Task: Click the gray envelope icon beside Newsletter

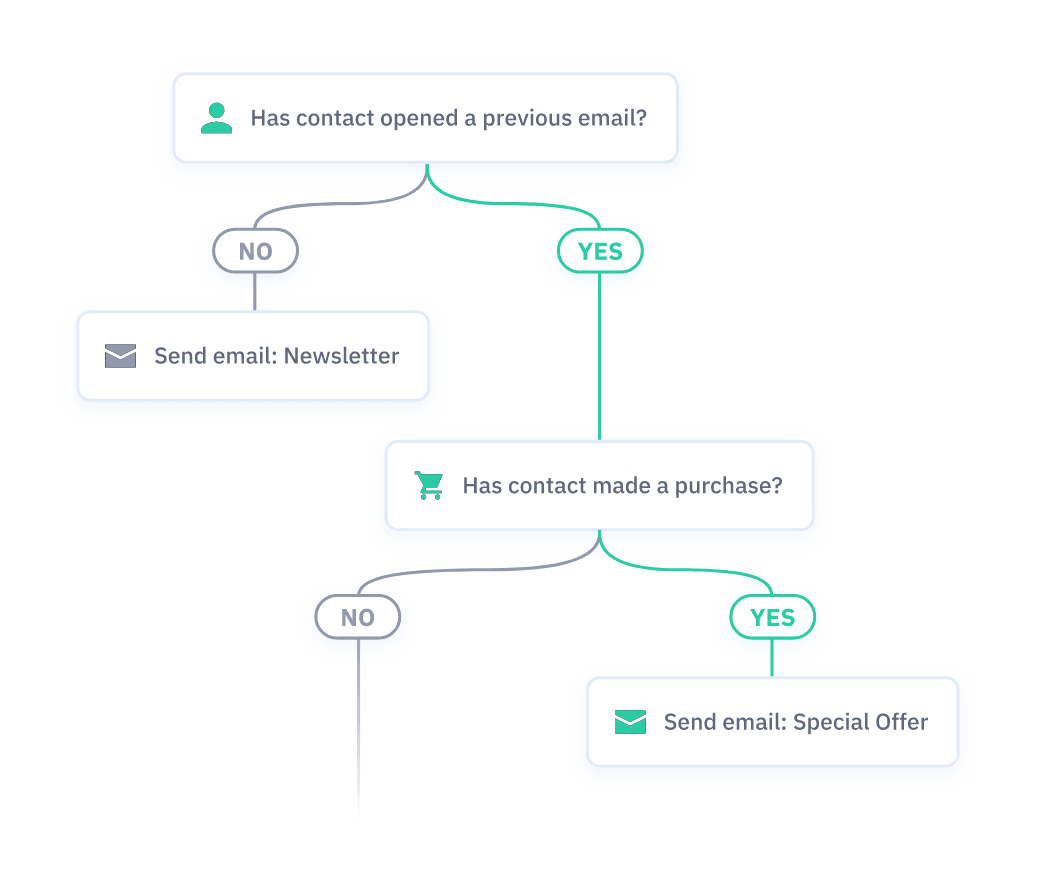Action: 121,356
